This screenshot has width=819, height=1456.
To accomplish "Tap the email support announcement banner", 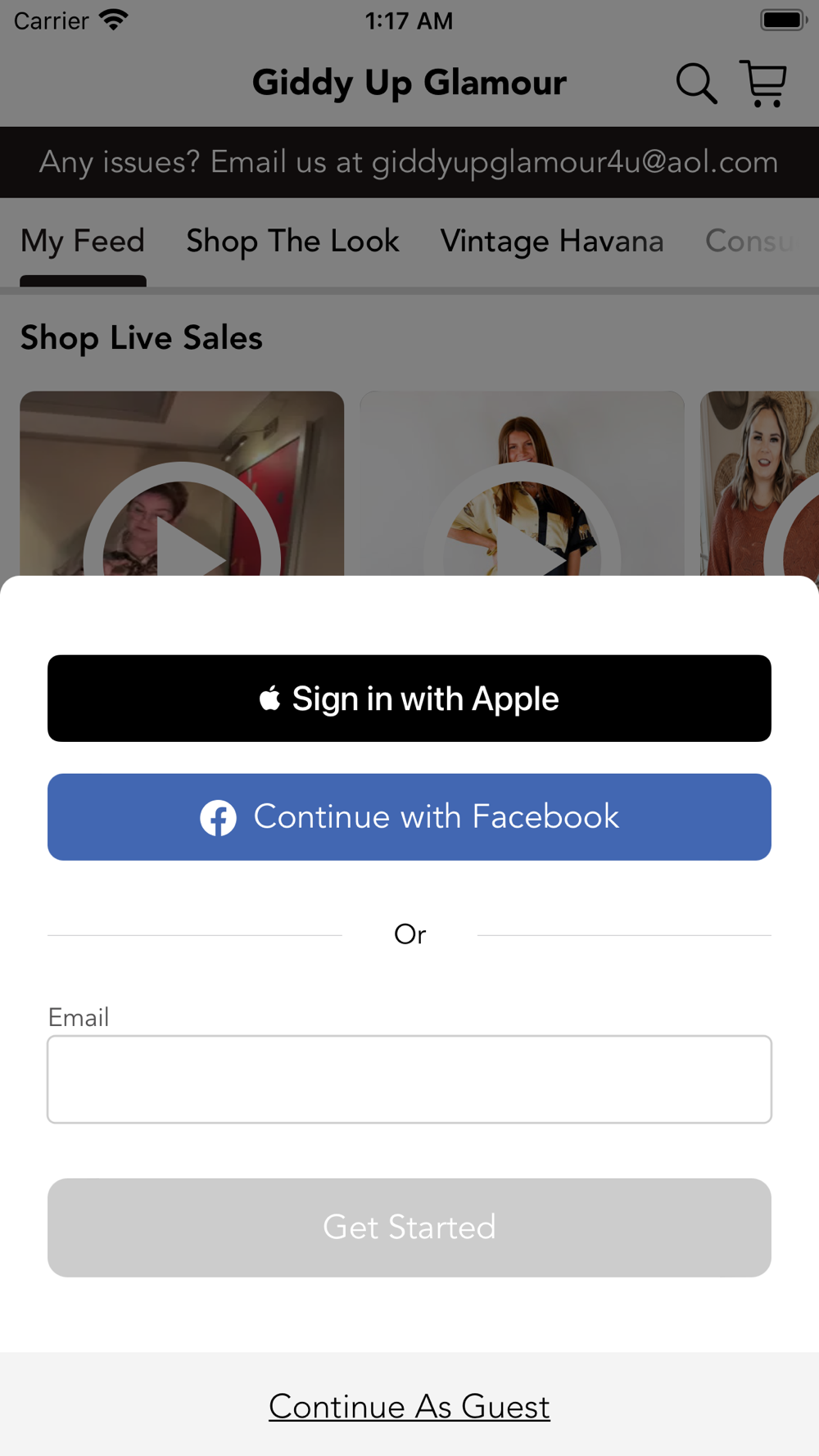I will click(x=409, y=162).
